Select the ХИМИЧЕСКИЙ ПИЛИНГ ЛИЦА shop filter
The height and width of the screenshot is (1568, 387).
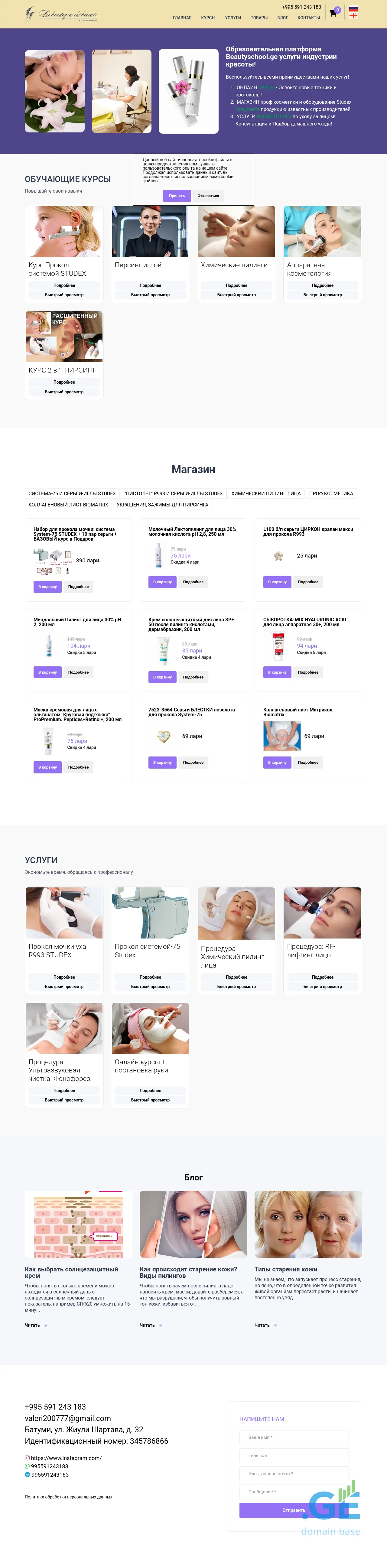coord(266,494)
